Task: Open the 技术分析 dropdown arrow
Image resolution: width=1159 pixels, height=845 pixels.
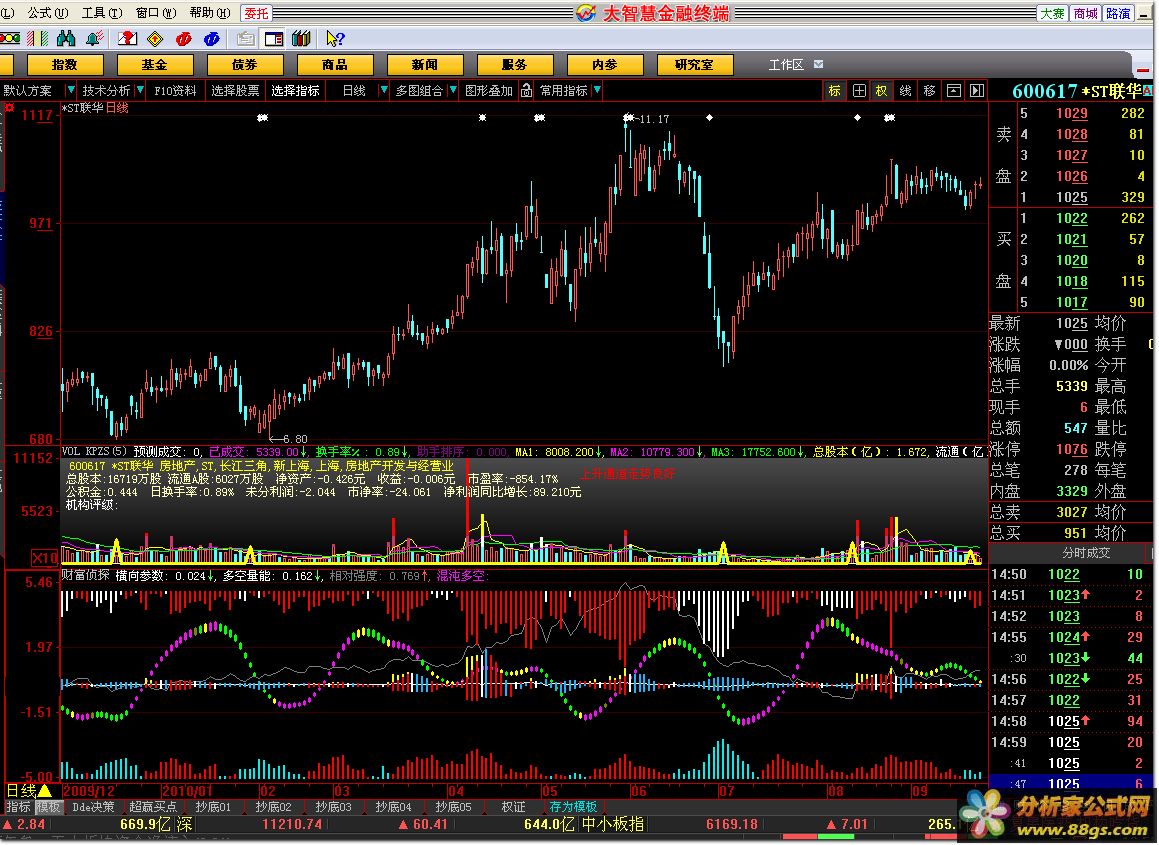Action: [x=140, y=90]
